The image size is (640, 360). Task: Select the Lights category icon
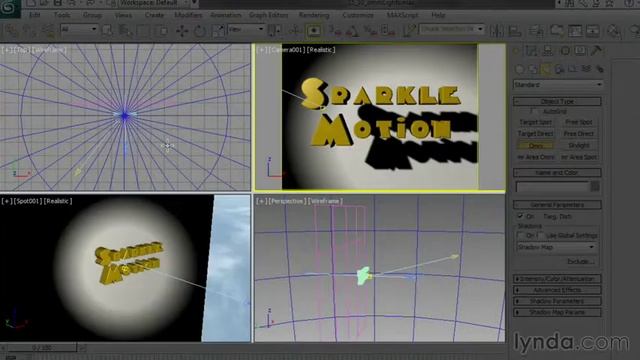pos(546,69)
